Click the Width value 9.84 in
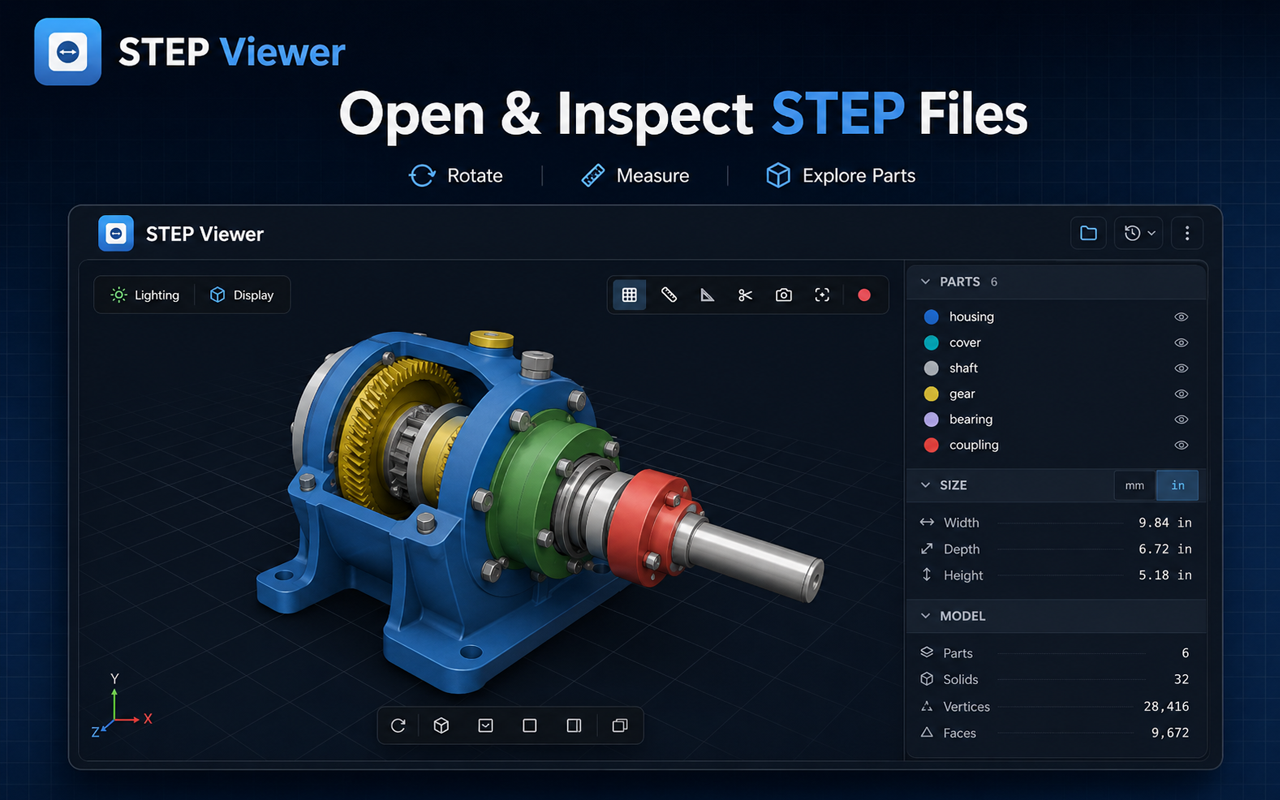 1165,522
